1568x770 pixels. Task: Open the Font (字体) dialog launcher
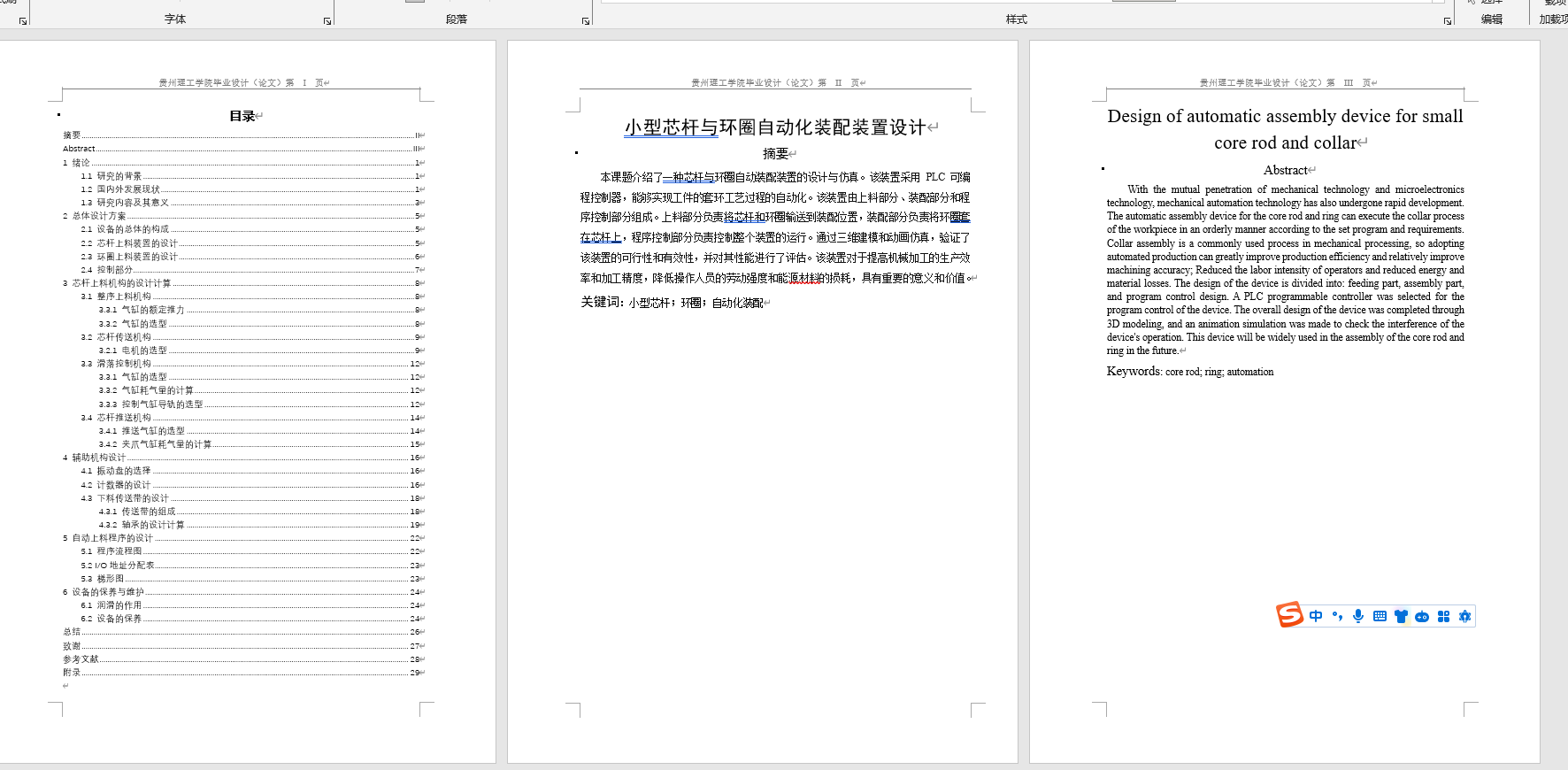pos(327,21)
